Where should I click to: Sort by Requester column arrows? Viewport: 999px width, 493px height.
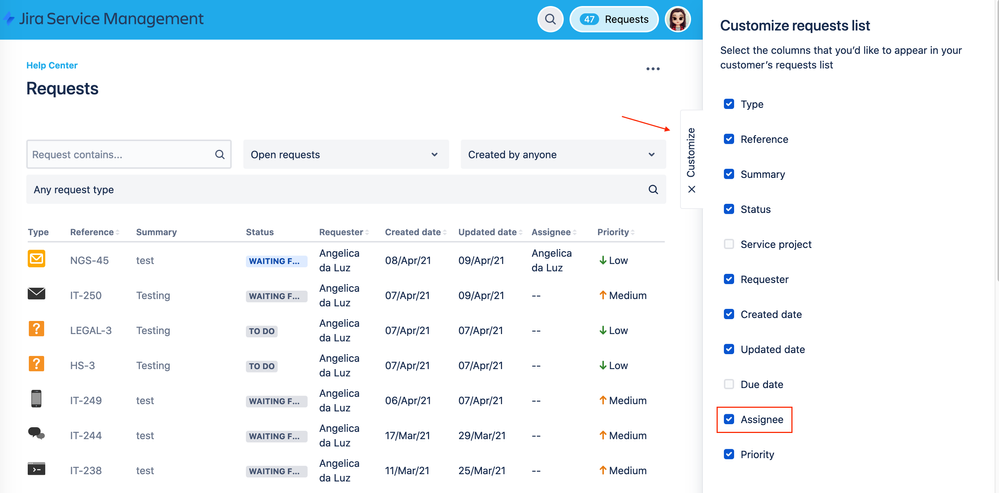[x=367, y=232]
